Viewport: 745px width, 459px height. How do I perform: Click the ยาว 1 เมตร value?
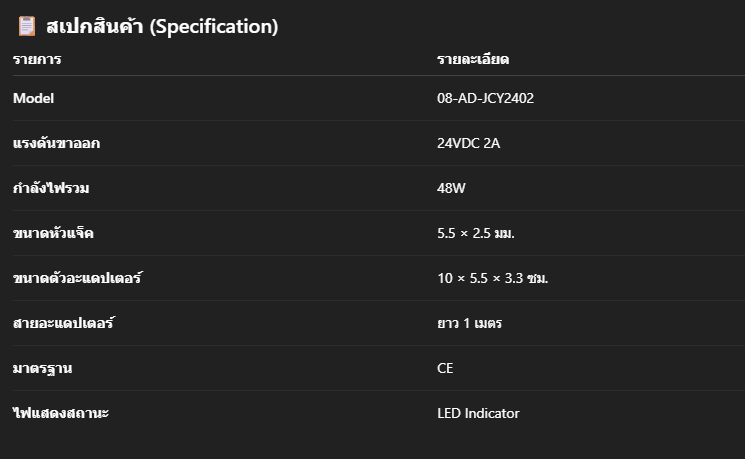[x=469, y=323]
